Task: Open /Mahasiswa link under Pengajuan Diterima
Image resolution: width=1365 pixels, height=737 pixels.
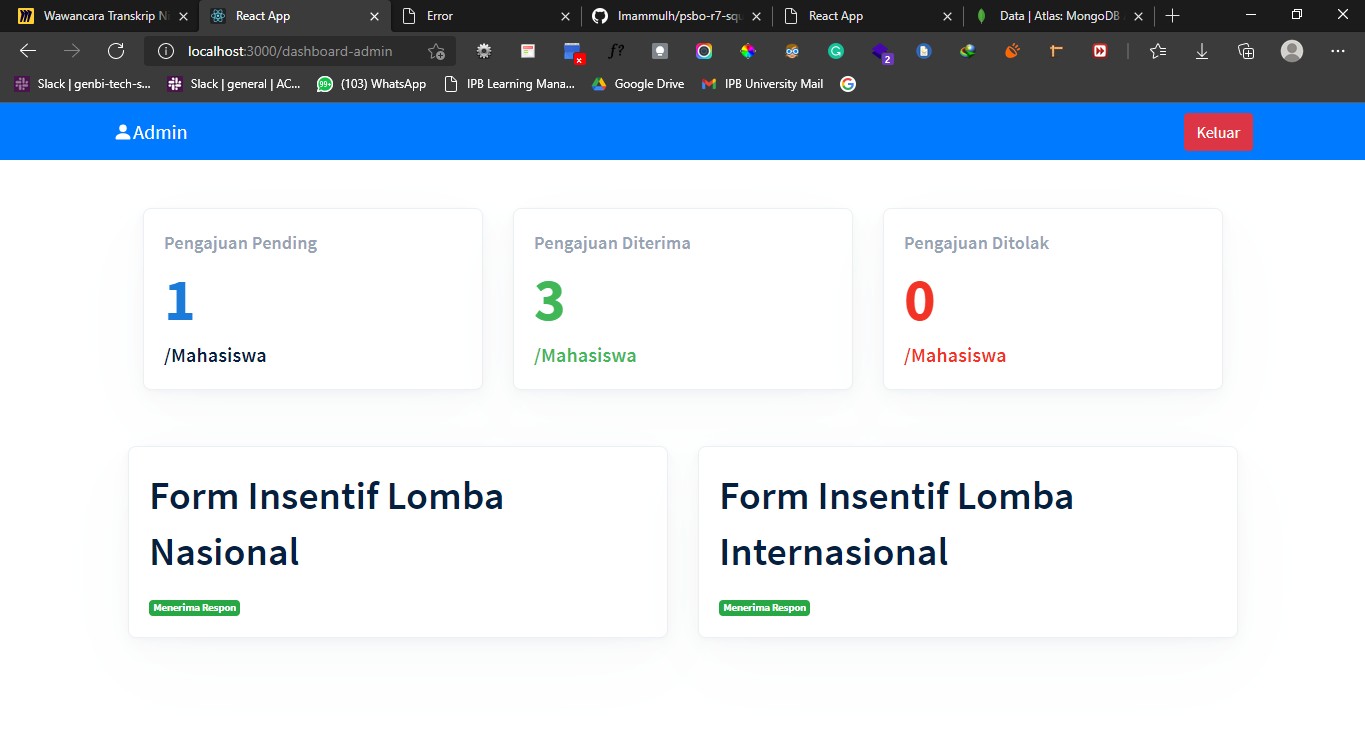Action: coord(584,354)
